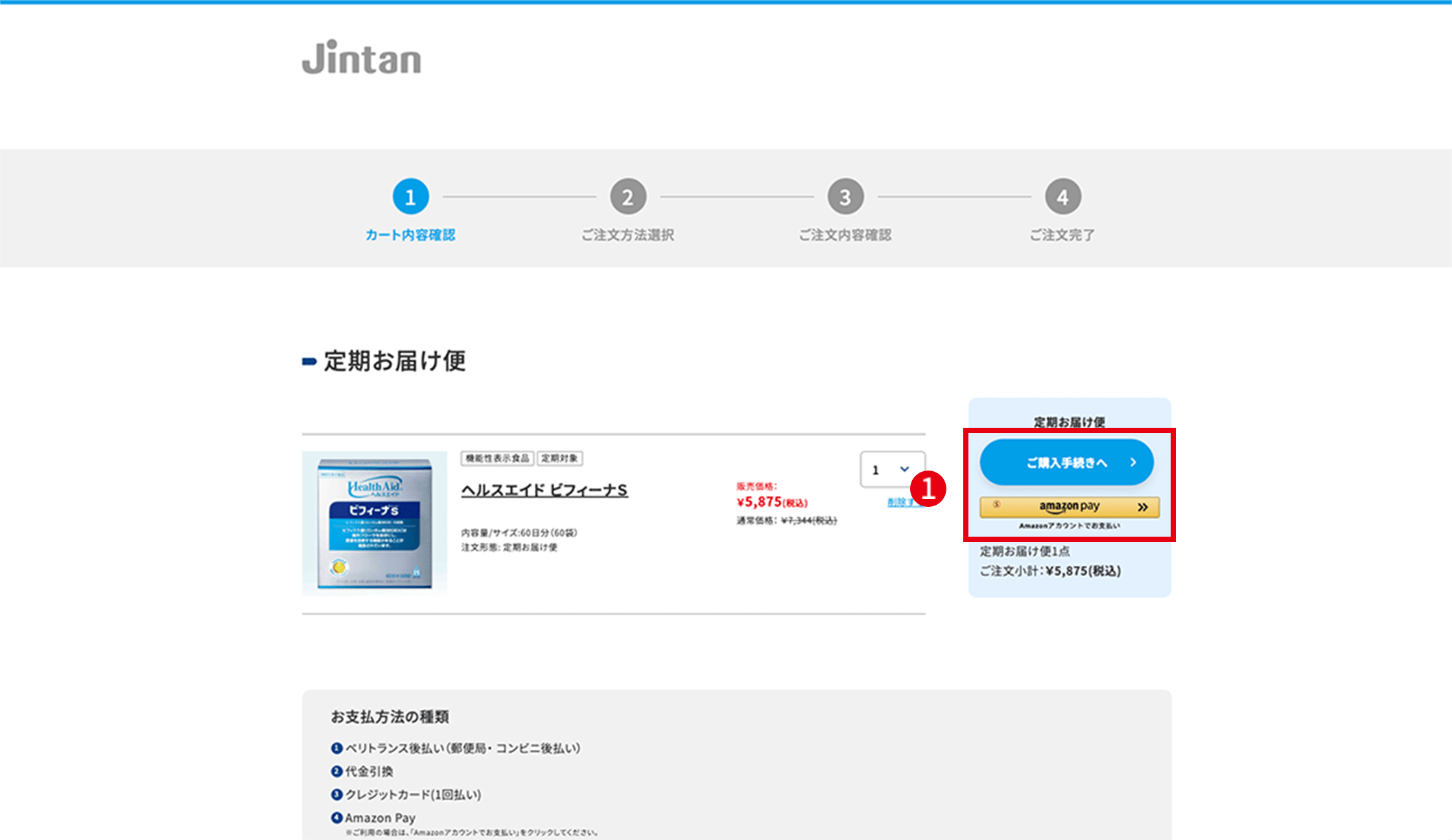Click Amazon Pay payment option text
Screen dimensions: 1452x840
380,818
